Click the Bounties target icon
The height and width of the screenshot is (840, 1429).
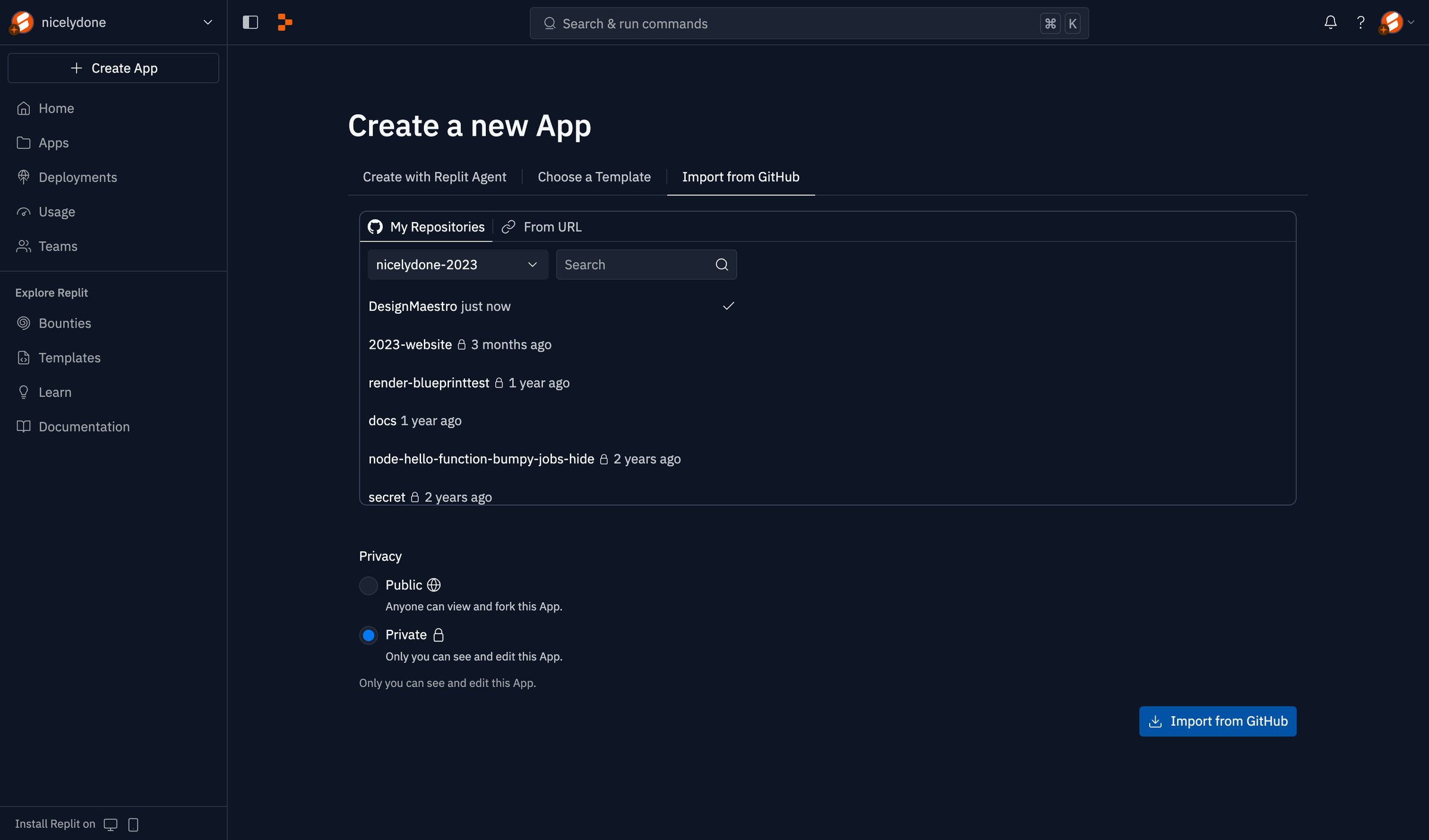pos(23,323)
